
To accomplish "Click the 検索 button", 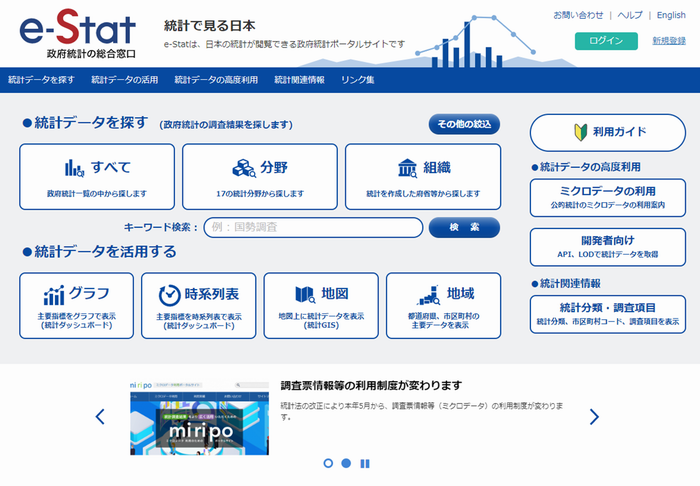I will (x=464, y=227).
